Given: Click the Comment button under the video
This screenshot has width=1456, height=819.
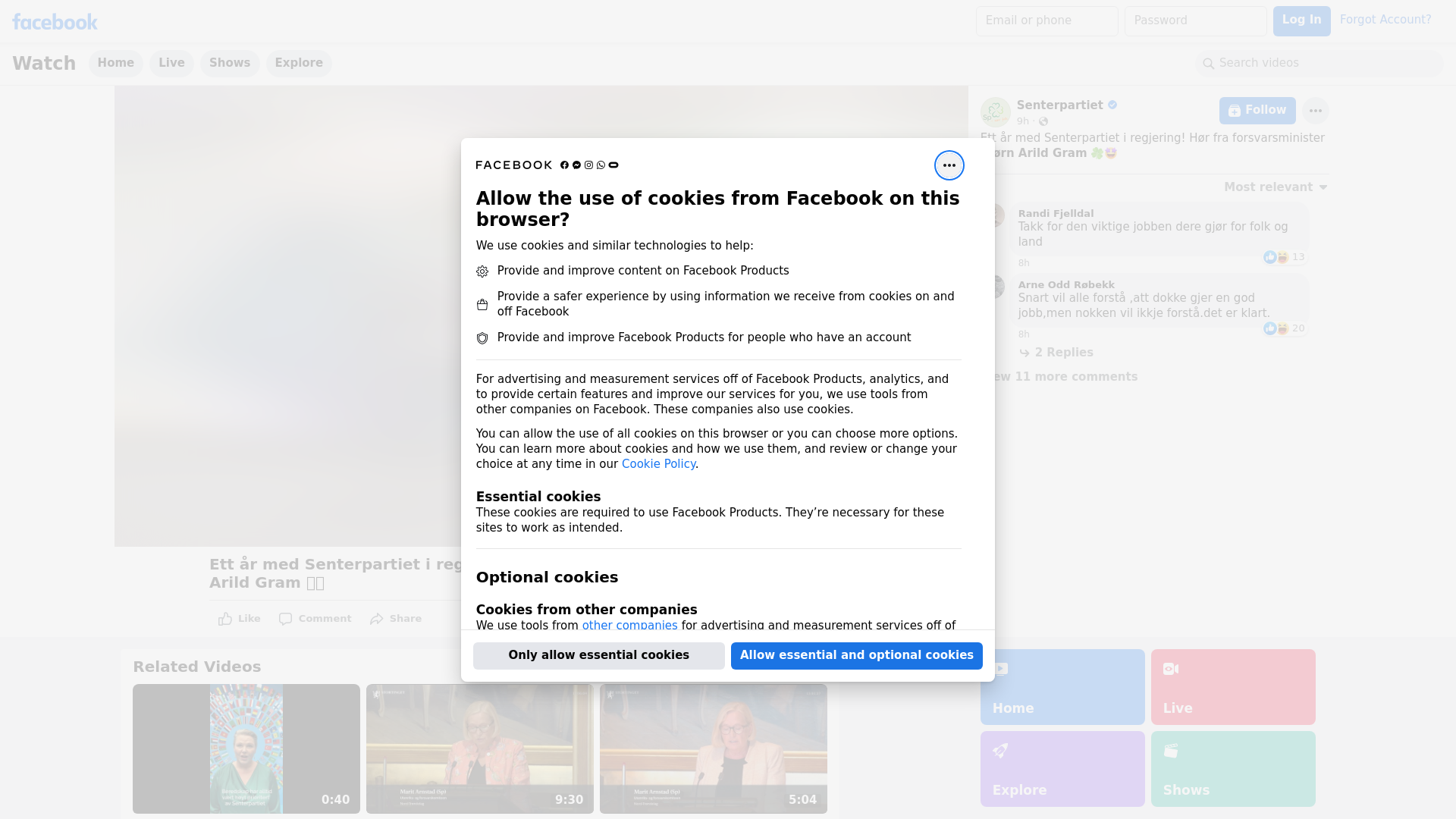Looking at the screenshot, I should pos(315,619).
